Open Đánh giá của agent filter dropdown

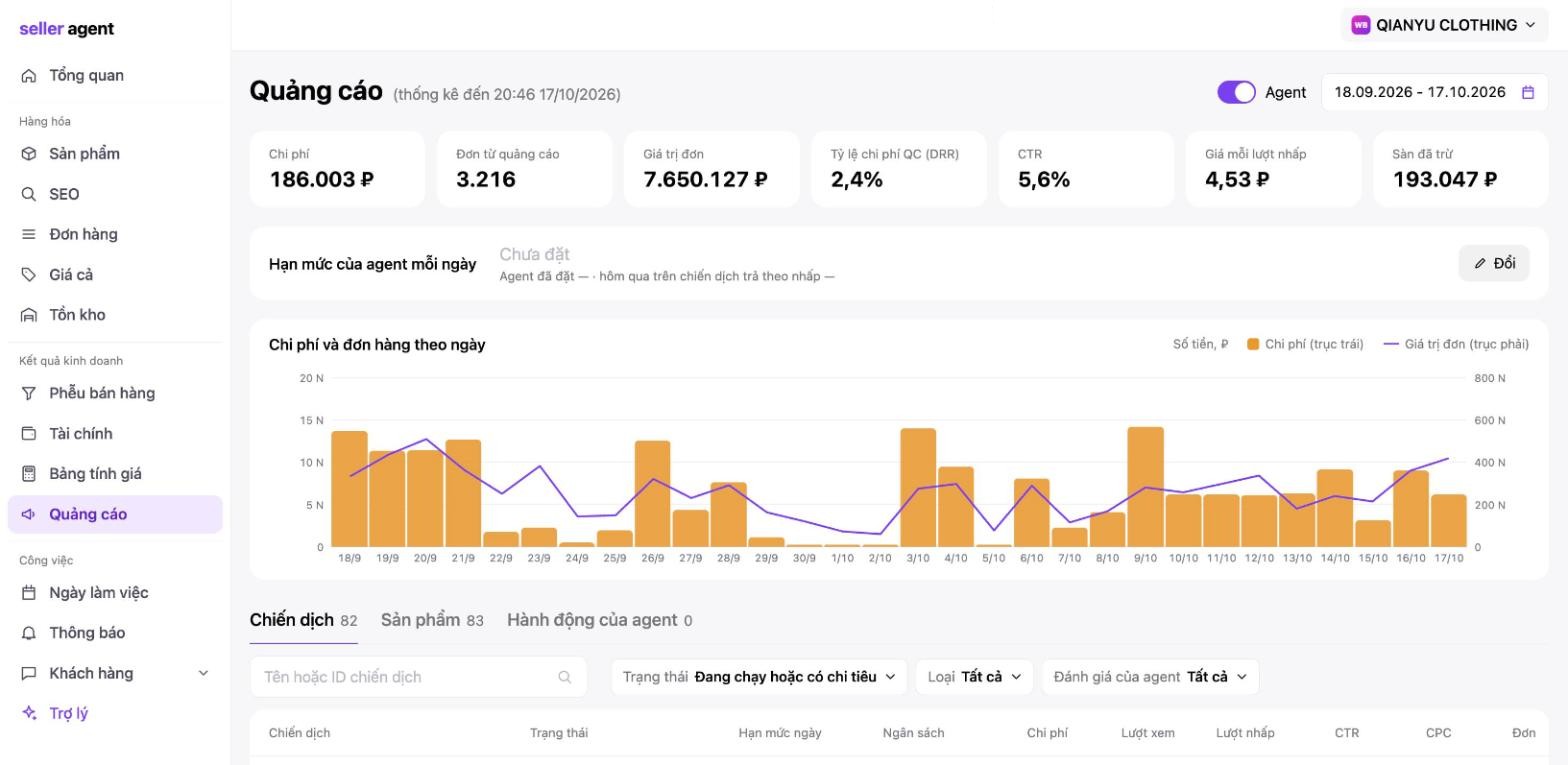[1150, 677]
